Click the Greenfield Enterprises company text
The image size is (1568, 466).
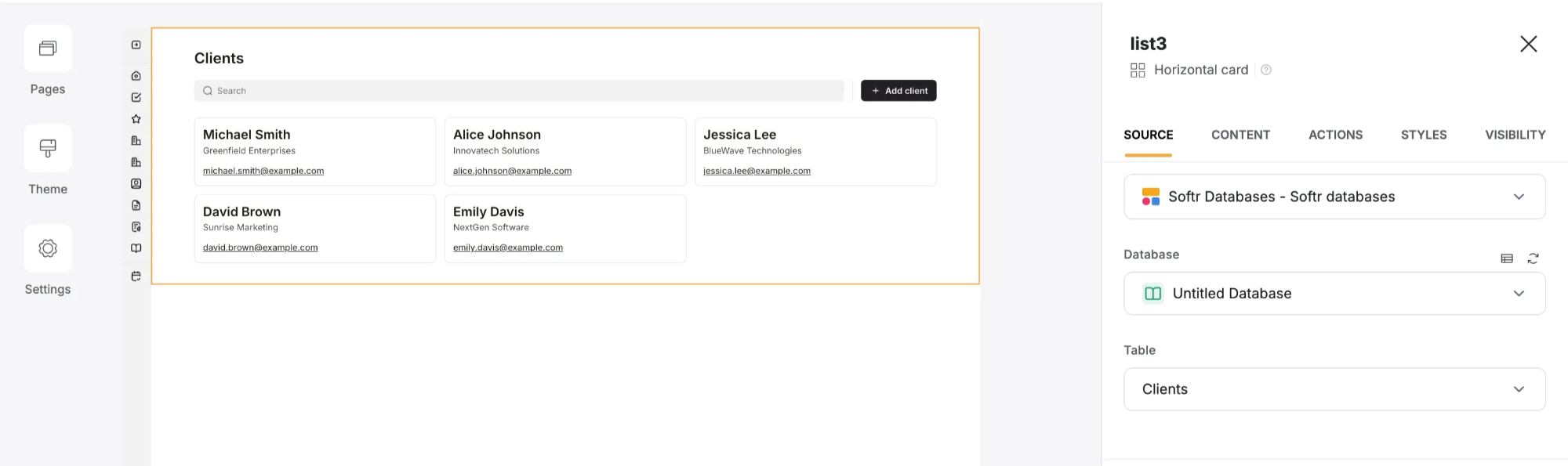click(x=249, y=151)
